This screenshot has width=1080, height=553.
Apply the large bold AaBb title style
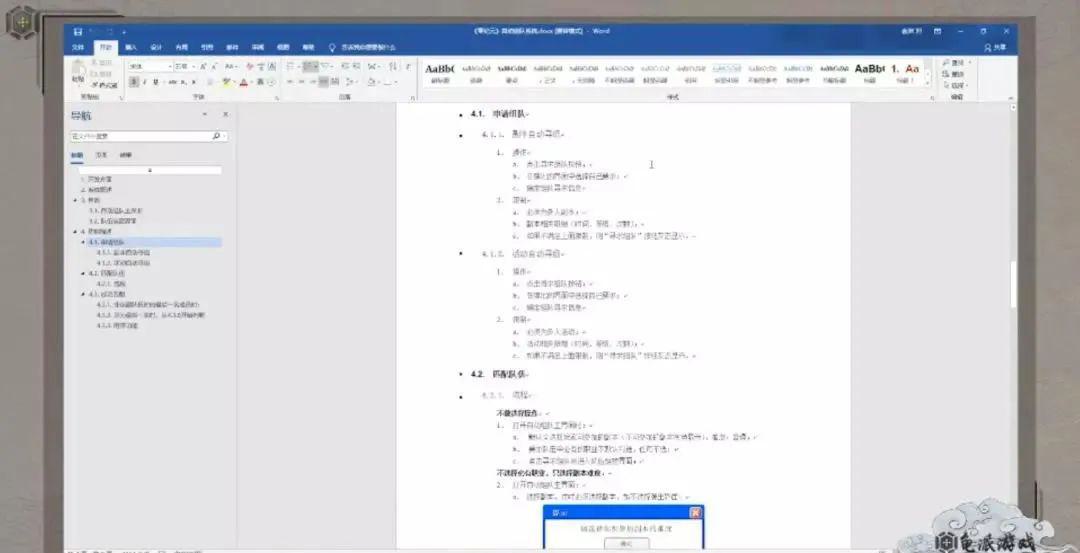coord(869,74)
